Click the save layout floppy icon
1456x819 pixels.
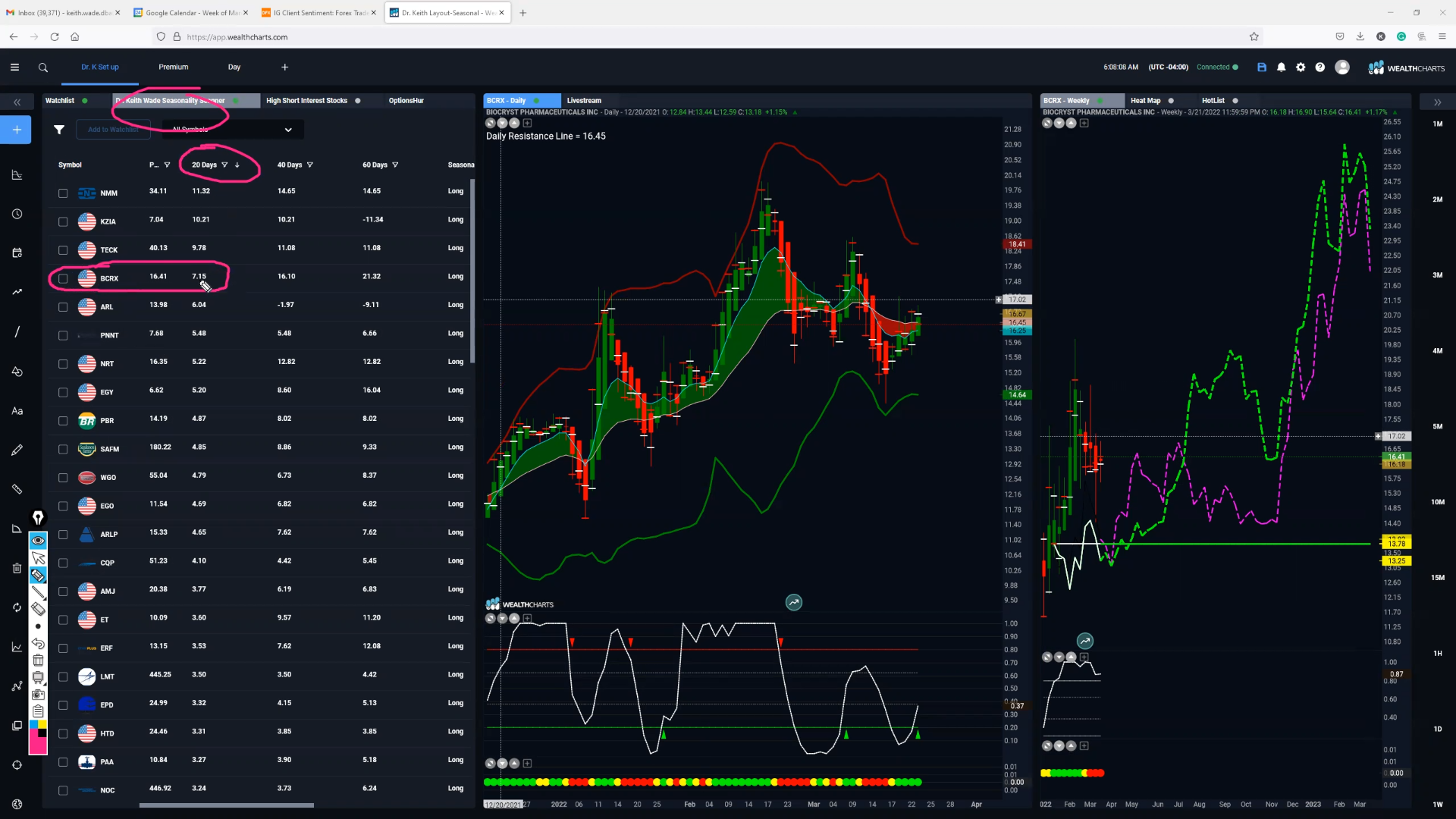(x=1262, y=67)
